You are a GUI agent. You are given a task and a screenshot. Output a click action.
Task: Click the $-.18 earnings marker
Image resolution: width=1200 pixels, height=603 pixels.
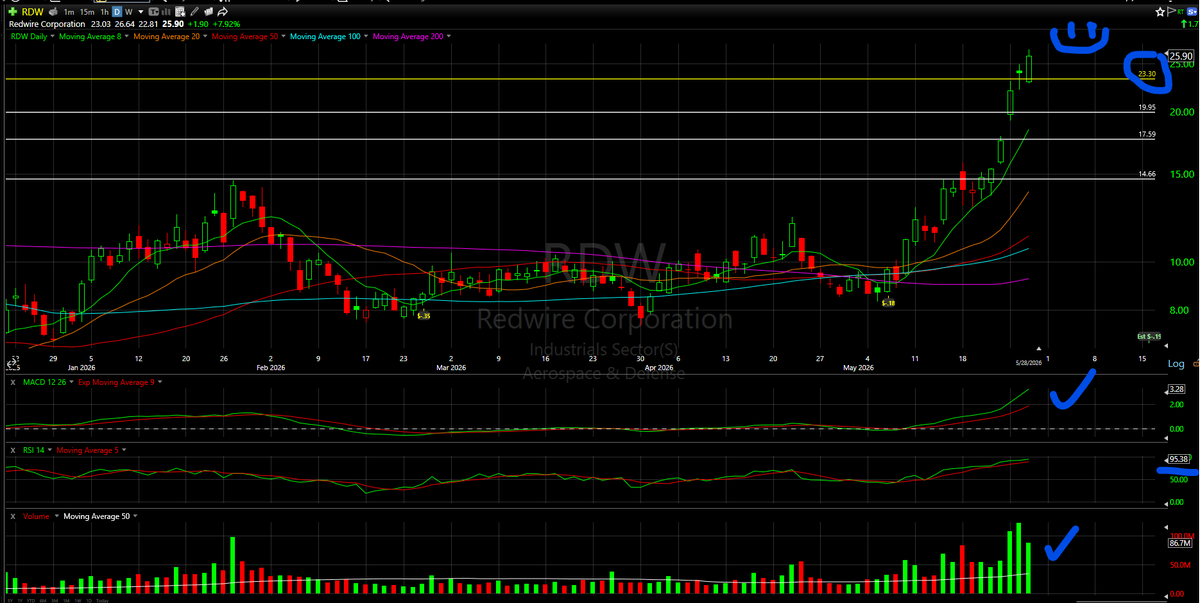tap(888, 303)
